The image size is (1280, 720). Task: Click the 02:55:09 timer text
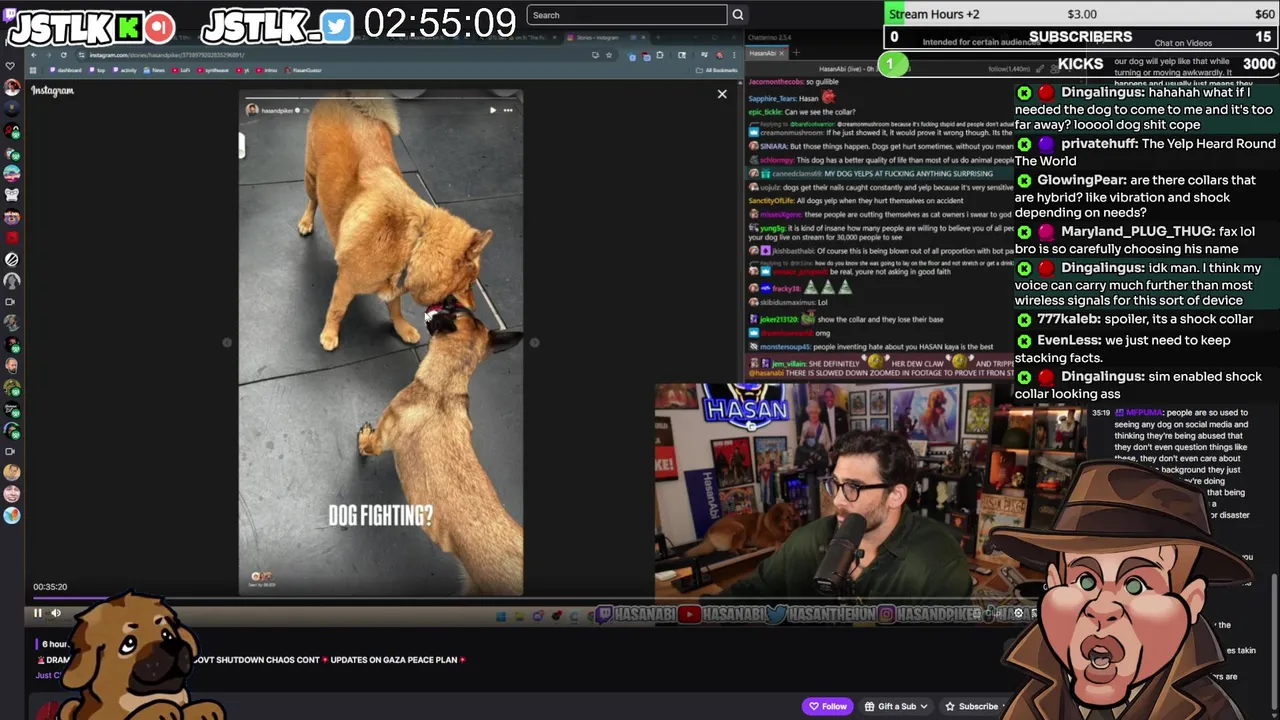pos(440,23)
